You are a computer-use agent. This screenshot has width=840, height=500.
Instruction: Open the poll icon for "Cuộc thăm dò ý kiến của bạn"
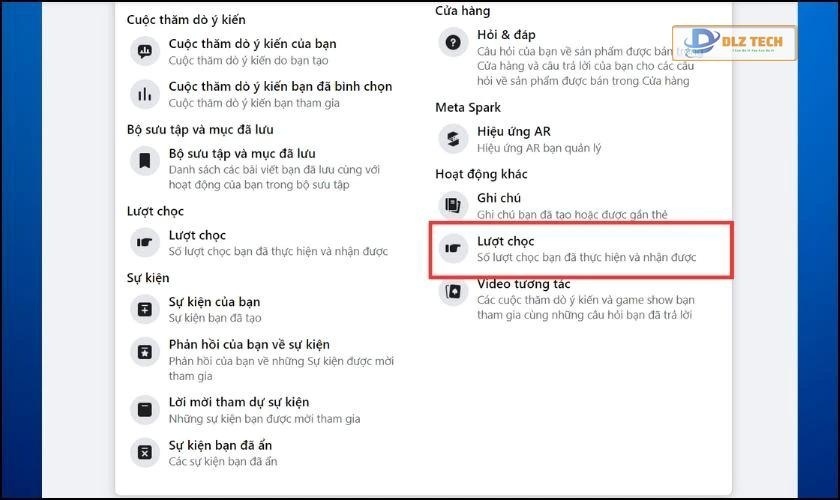145,51
